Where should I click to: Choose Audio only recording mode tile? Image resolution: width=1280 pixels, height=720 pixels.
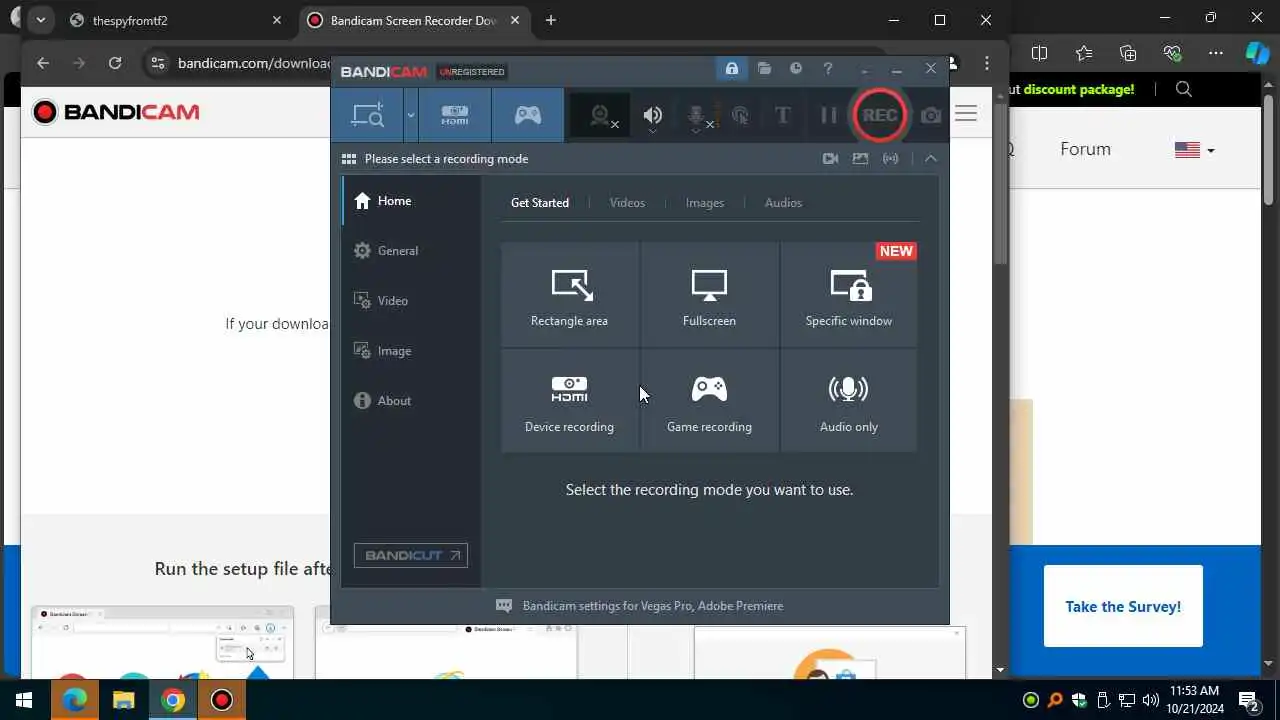click(x=849, y=401)
